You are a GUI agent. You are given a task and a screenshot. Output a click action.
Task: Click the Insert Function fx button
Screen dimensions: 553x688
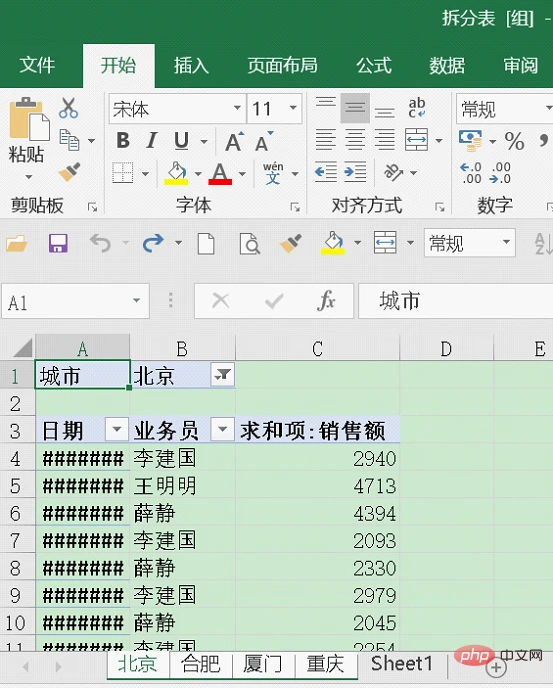tap(326, 301)
